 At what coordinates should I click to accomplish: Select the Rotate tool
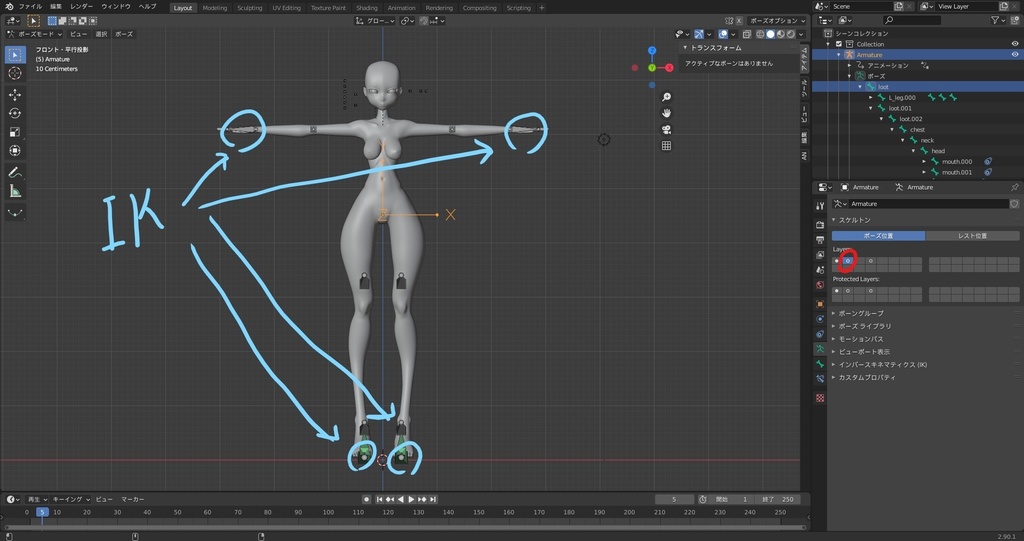(14, 113)
